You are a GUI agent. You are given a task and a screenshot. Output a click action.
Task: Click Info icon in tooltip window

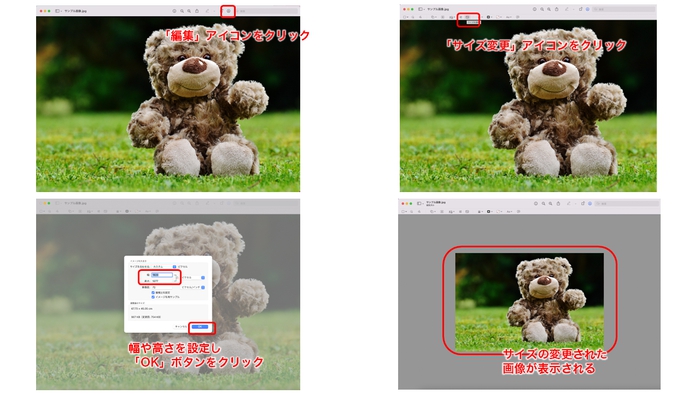(535, 9)
